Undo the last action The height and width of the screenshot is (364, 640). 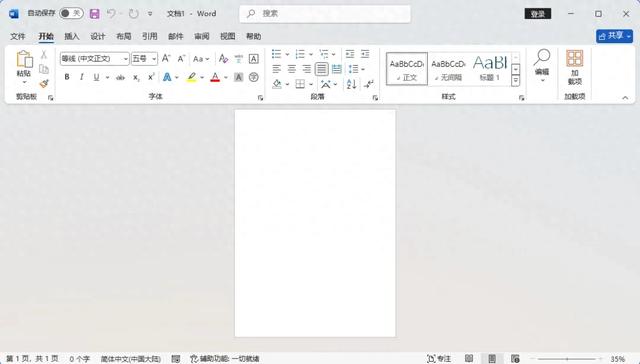(x=111, y=14)
